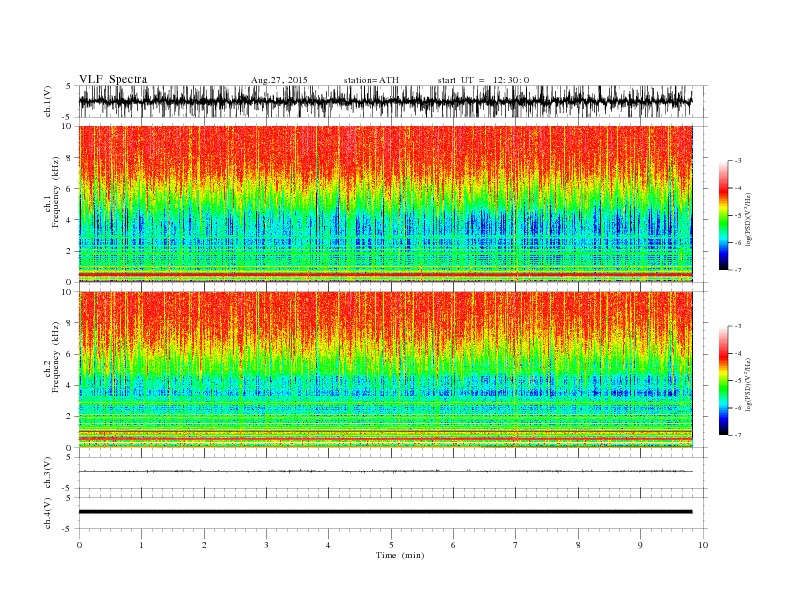This screenshot has width=792, height=612.
Task: Click the '-7' label on ch.1 color bar
Action: pos(737,270)
